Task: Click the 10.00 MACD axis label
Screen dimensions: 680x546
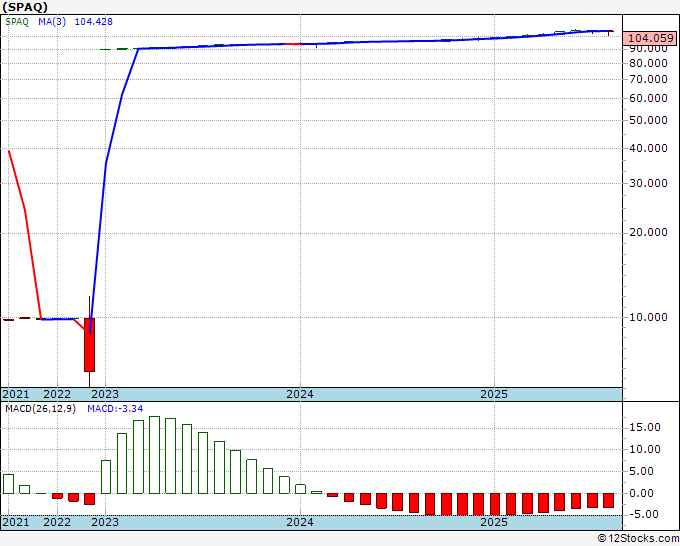Action: coord(645,449)
